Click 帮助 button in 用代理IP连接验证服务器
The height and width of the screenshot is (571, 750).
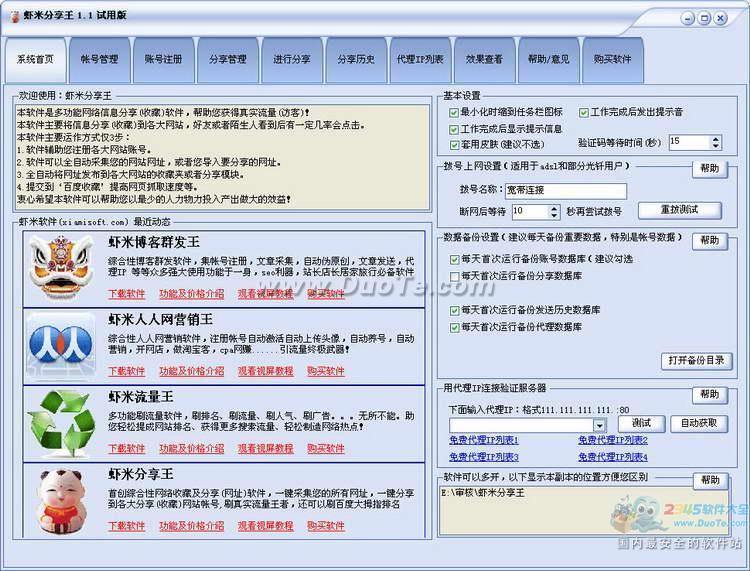(710, 395)
